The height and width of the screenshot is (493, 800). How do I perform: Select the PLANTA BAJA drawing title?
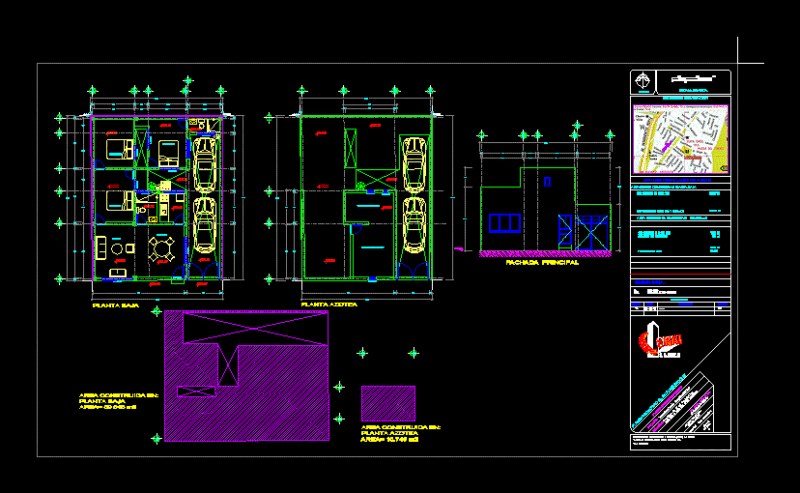115,306
